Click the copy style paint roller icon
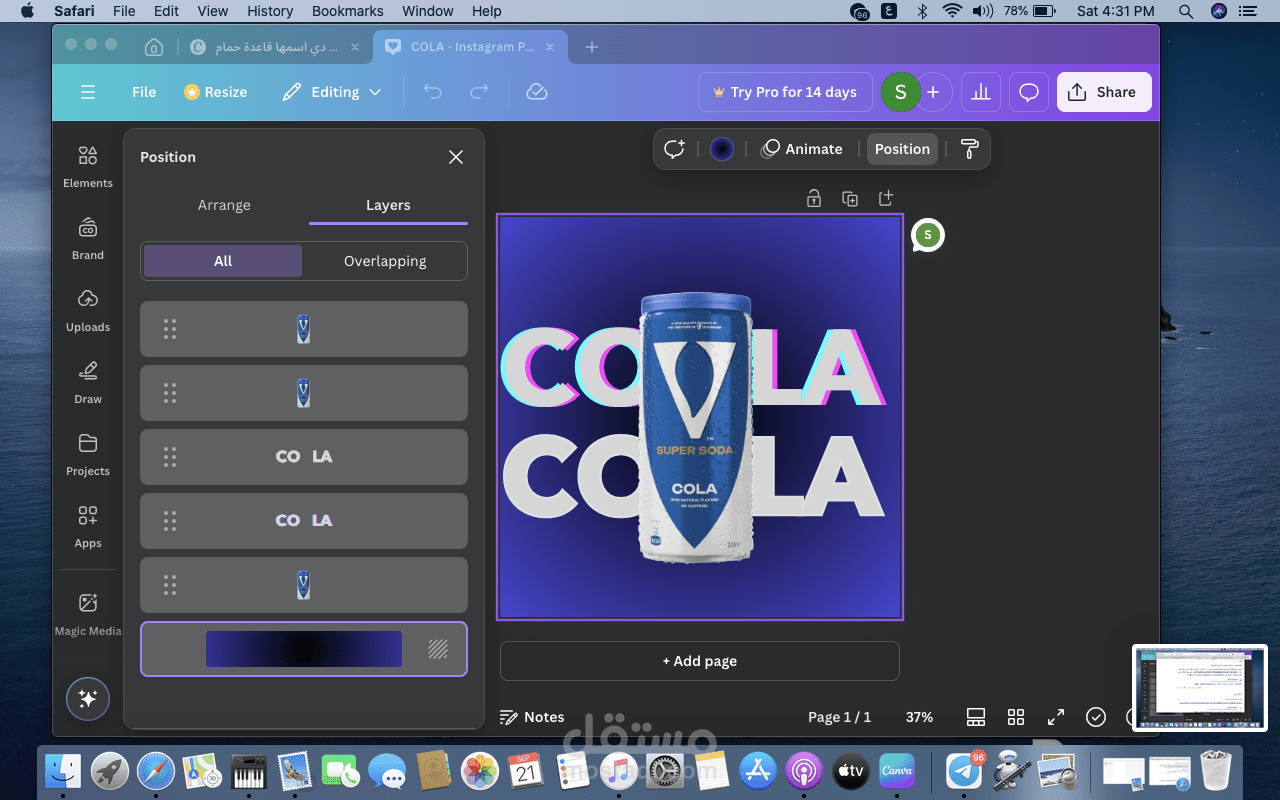The height and width of the screenshot is (800, 1280). [x=969, y=149]
